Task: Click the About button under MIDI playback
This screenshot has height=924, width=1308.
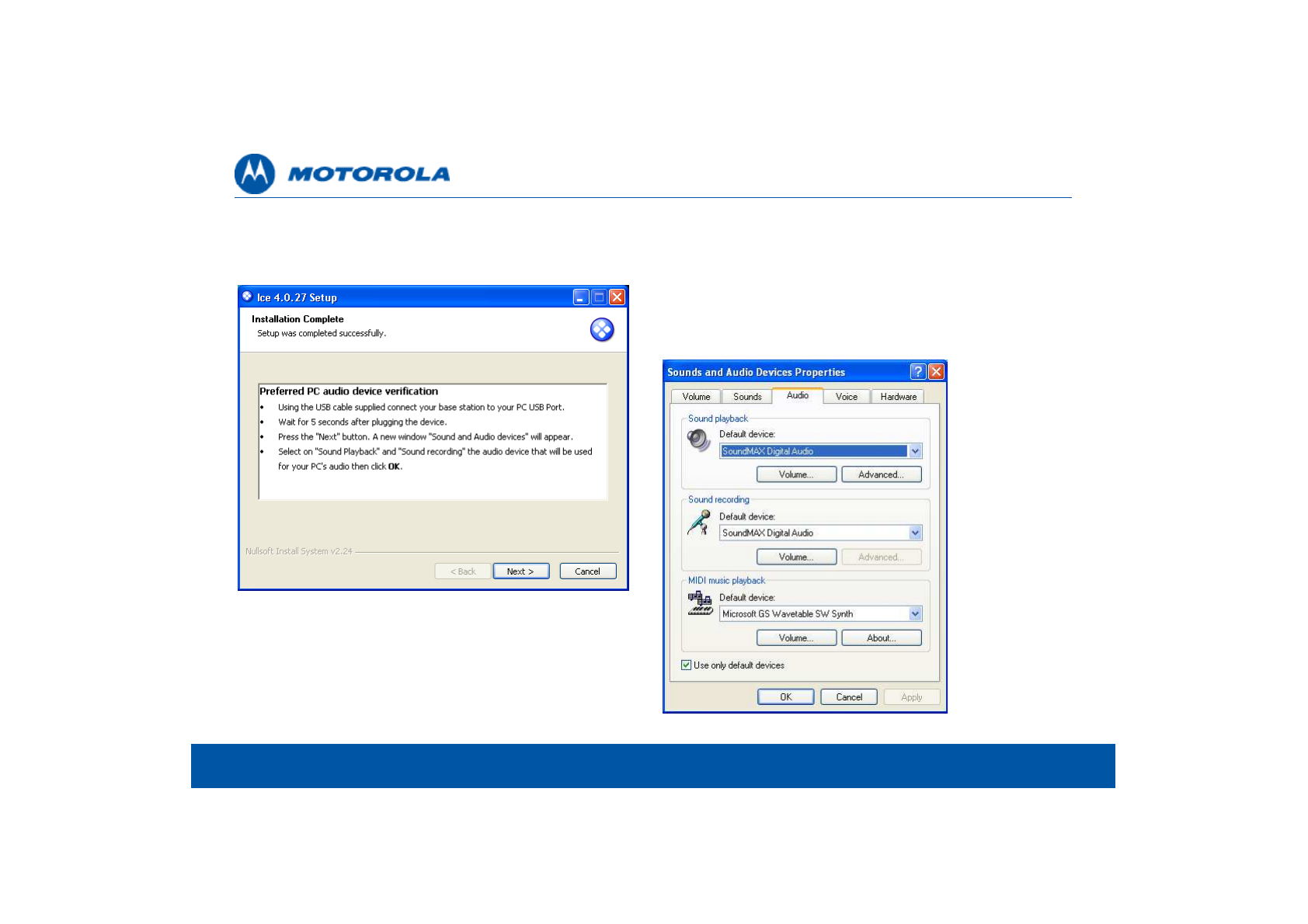Action: [x=881, y=638]
